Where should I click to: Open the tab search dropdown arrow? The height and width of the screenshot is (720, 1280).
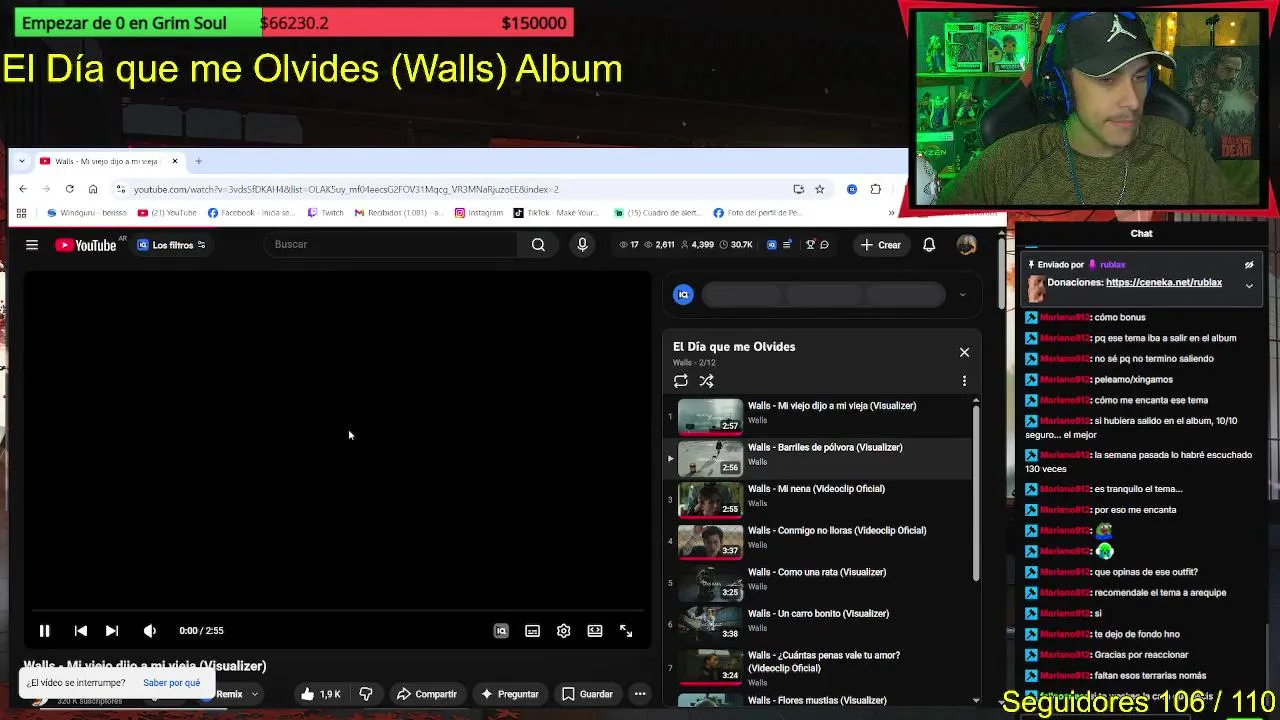point(22,161)
